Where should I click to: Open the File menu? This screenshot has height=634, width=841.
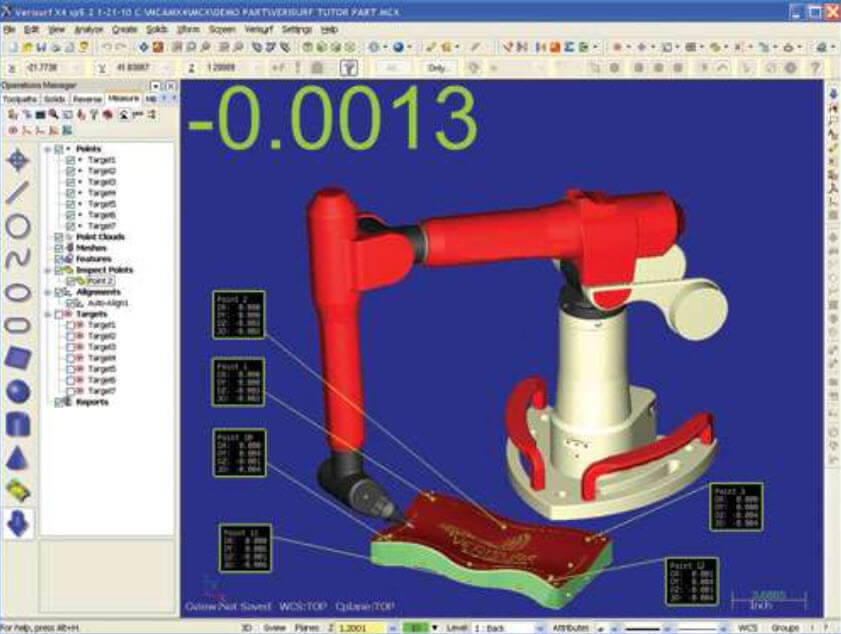(9, 30)
